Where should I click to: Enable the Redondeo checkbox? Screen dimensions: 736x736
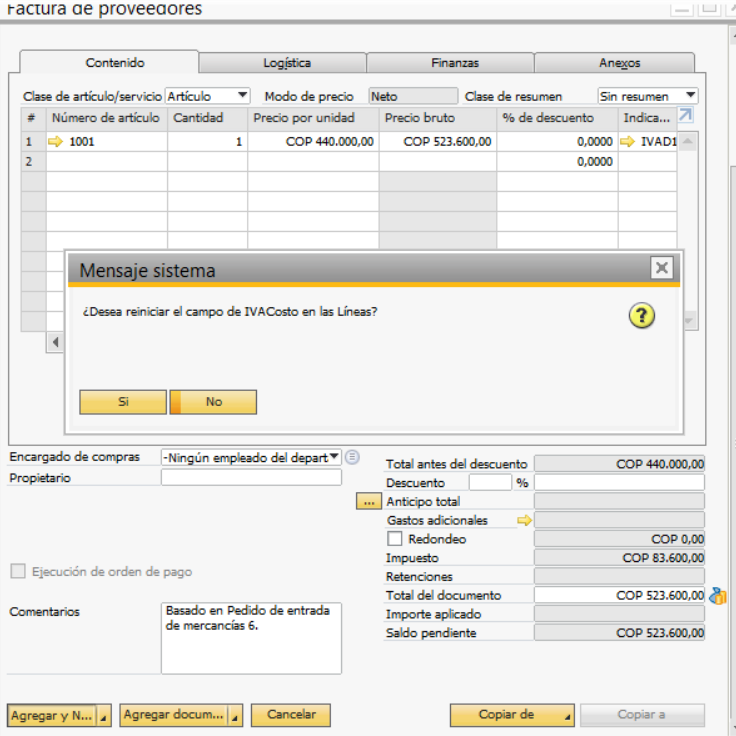395,539
